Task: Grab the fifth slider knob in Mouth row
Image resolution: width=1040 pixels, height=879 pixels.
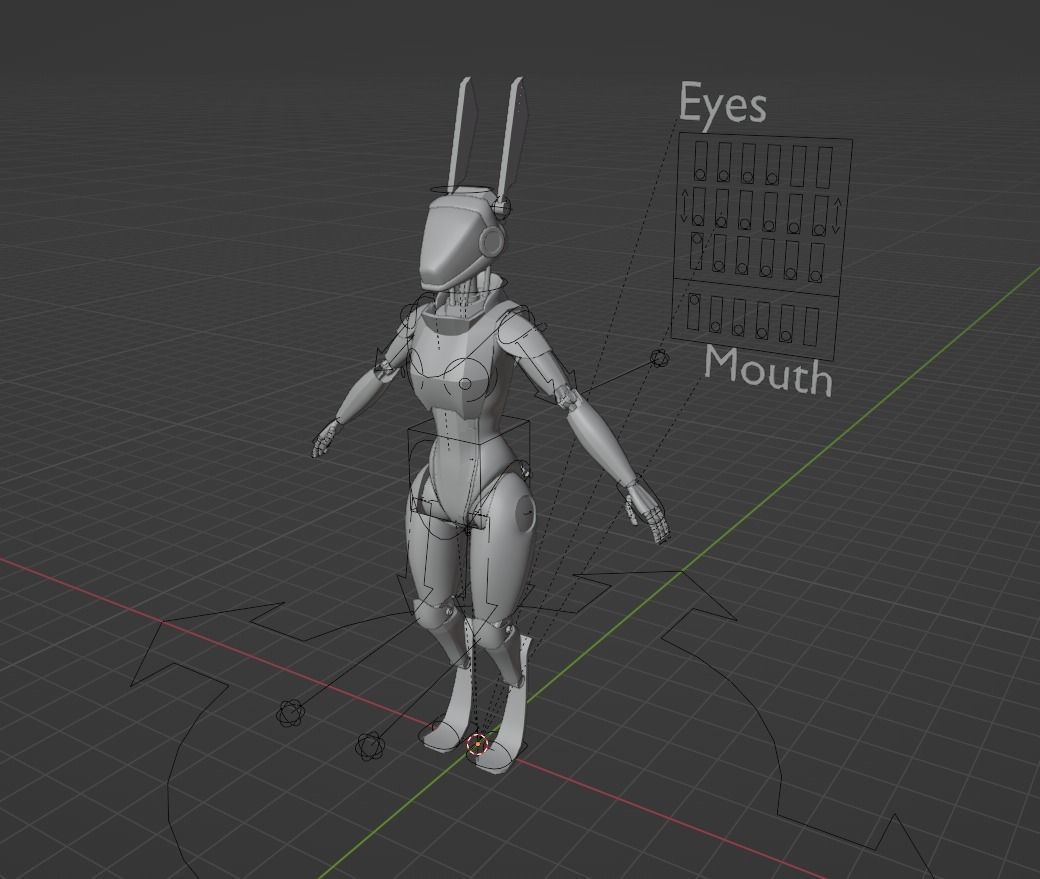Action: [x=785, y=336]
